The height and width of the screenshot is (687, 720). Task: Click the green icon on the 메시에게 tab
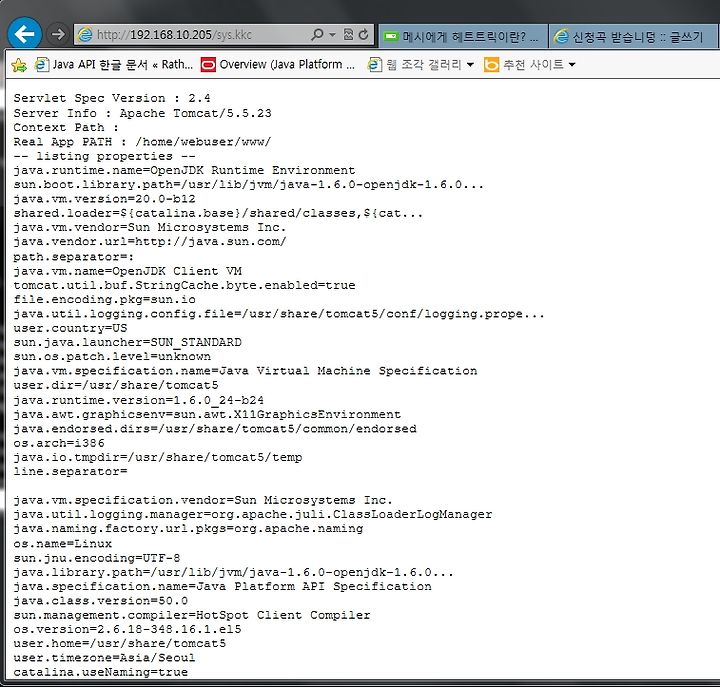tap(391, 36)
